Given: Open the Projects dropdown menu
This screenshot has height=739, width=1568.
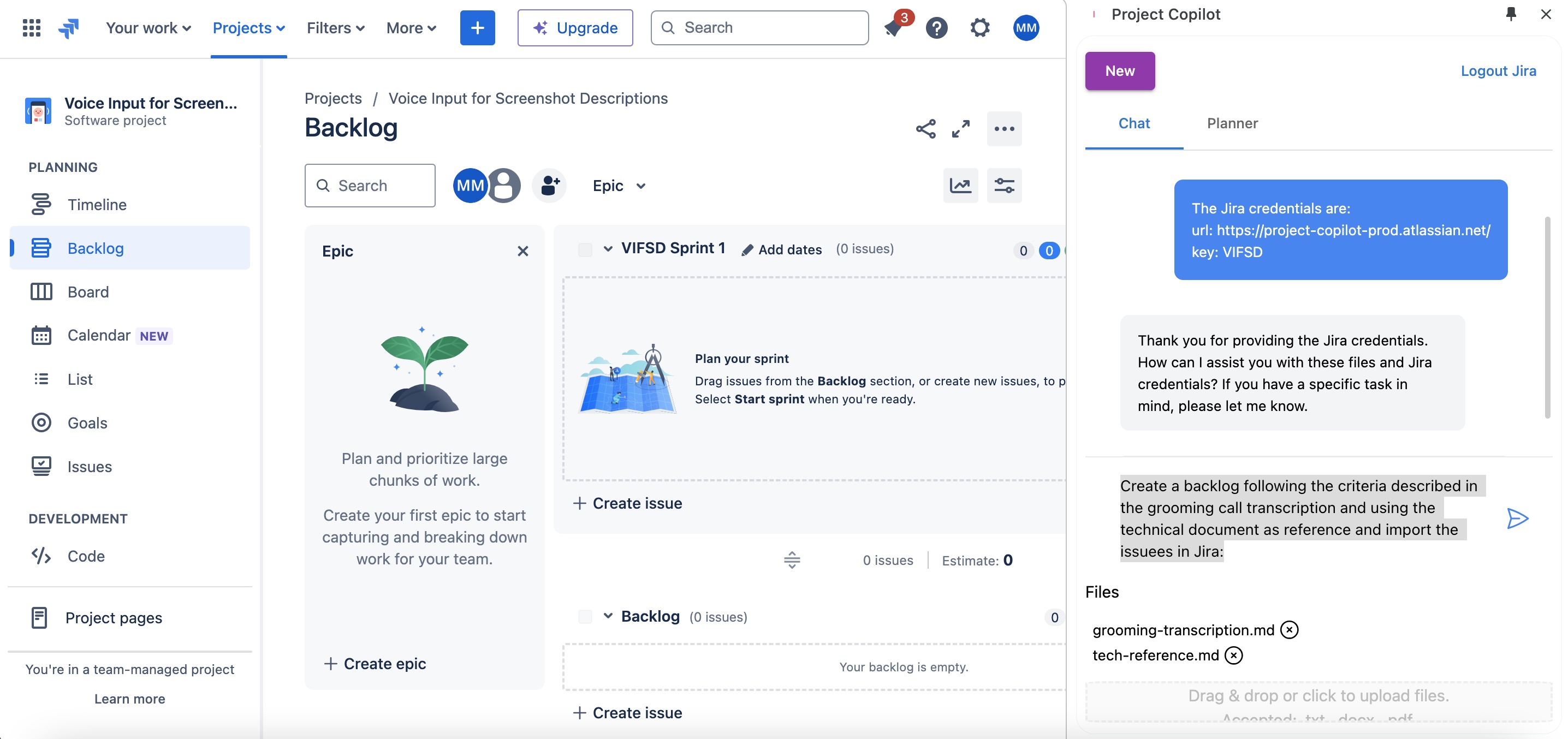Looking at the screenshot, I should click(x=248, y=27).
